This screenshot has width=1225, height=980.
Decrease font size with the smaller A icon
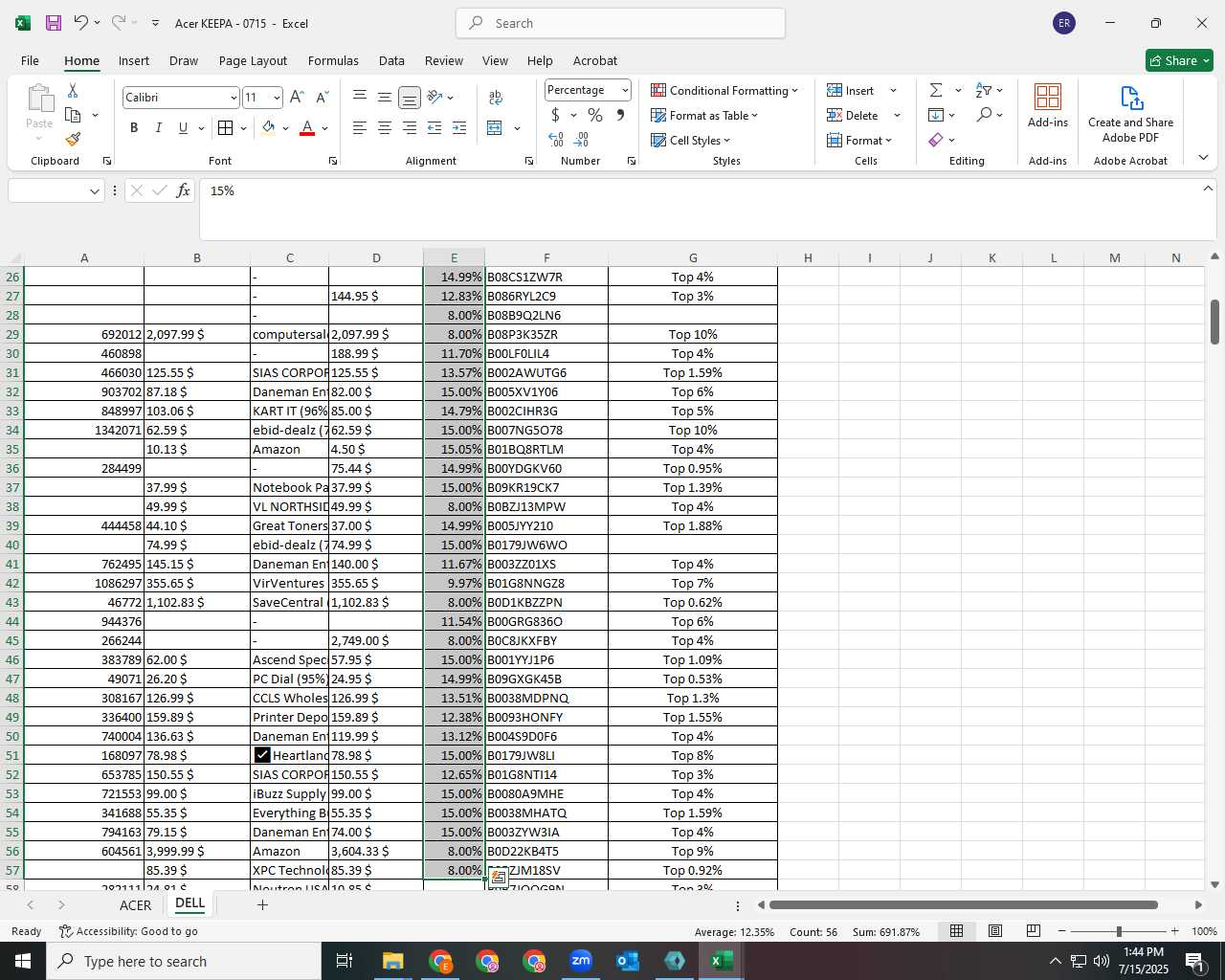(322, 97)
